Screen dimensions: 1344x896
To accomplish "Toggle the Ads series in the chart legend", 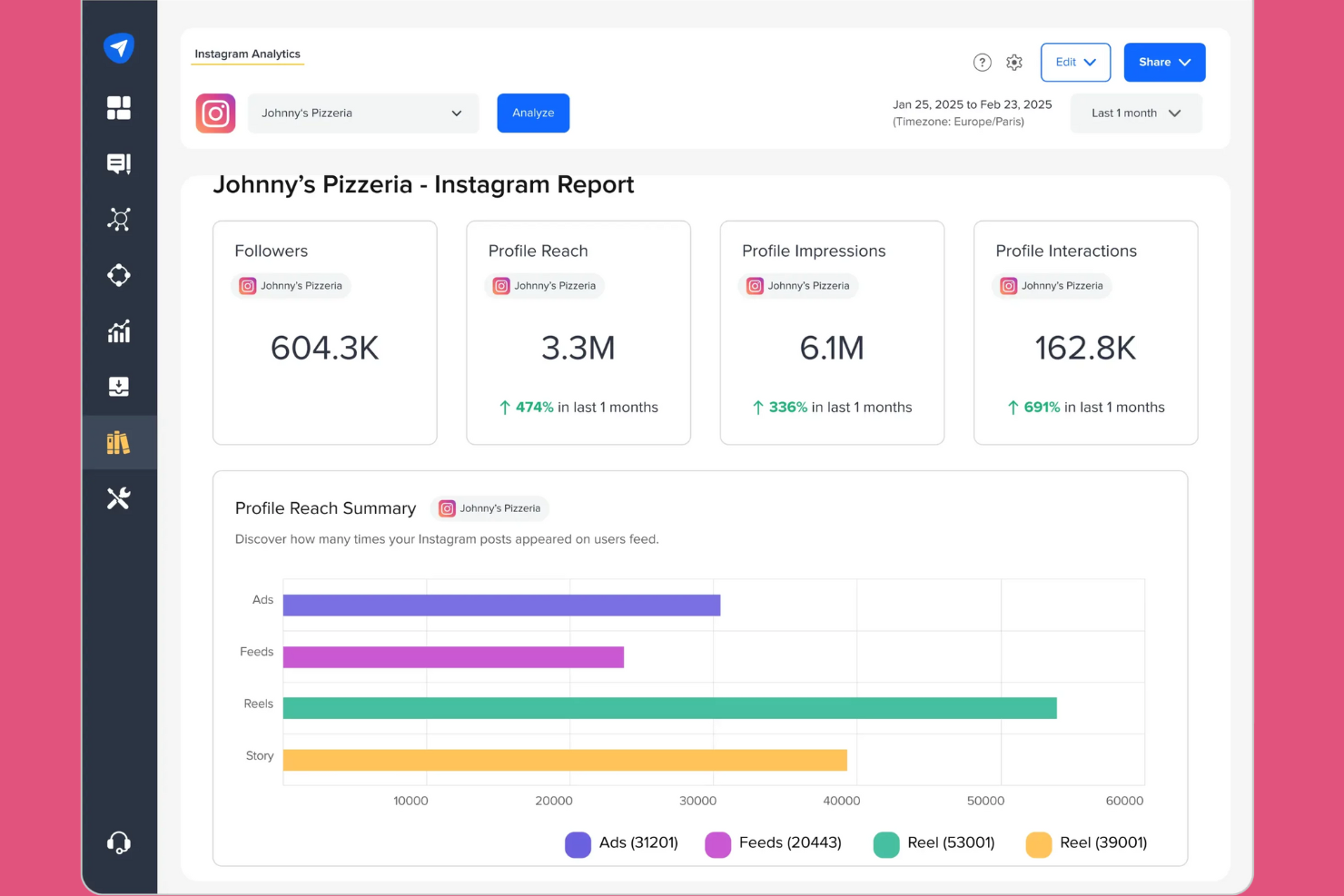I will pos(621,843).
